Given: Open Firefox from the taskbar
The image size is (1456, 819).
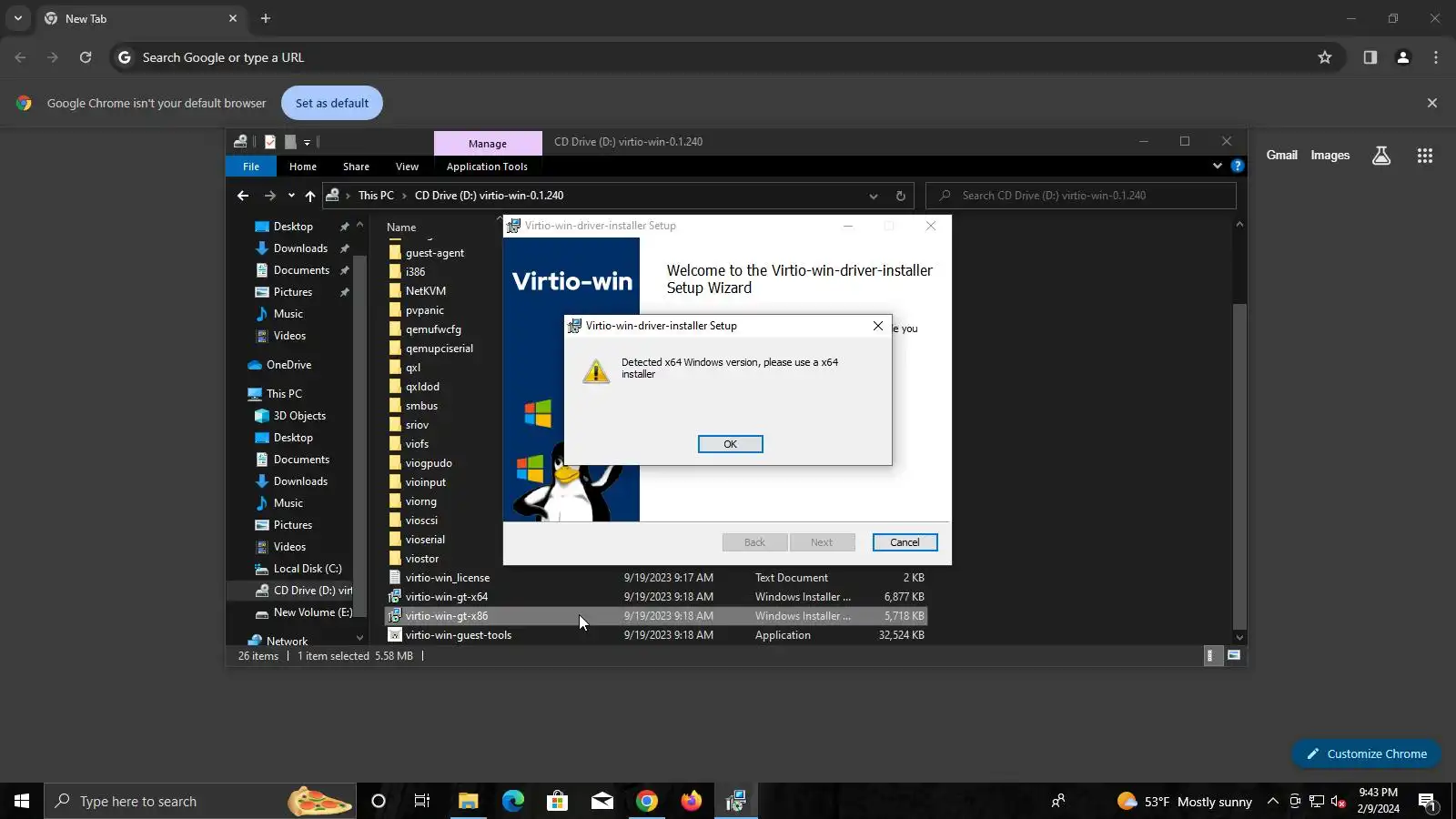Looking at the screenshot, I should tap(692, 802).
